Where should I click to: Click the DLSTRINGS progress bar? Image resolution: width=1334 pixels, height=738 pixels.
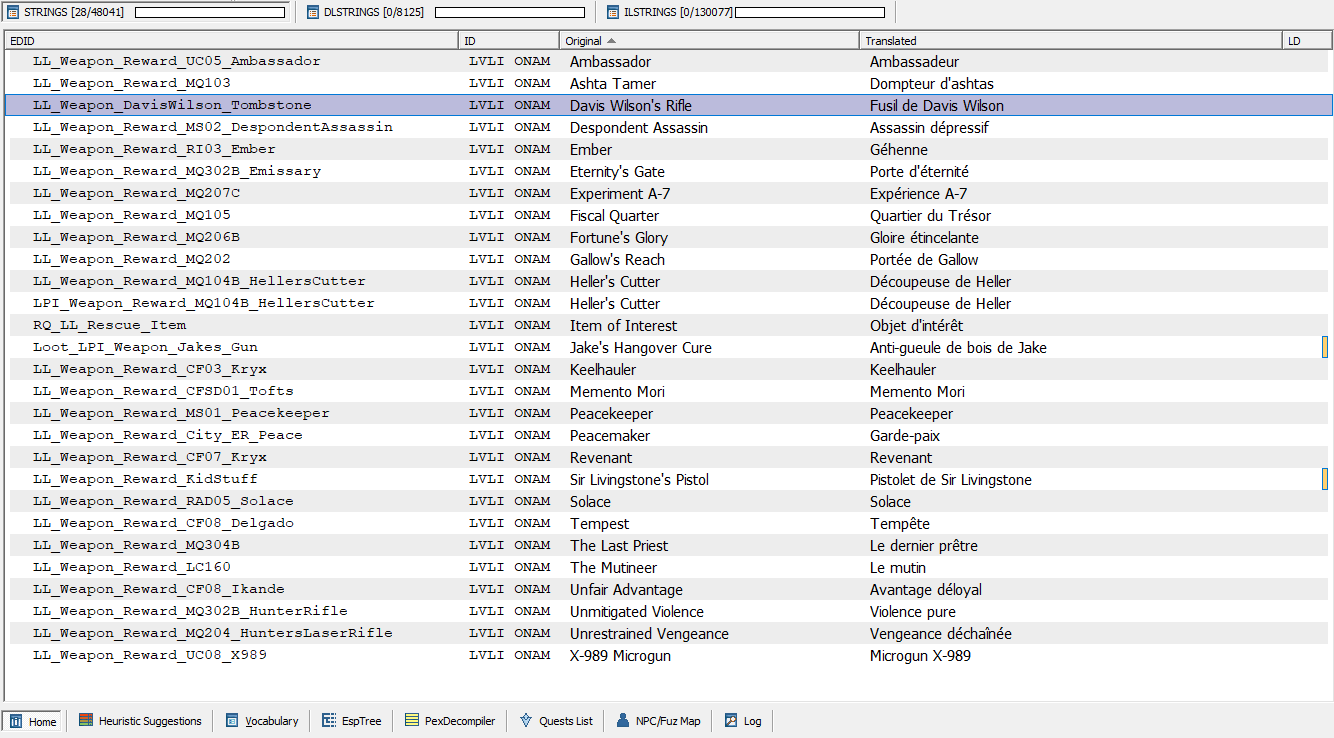click(510, 12)
